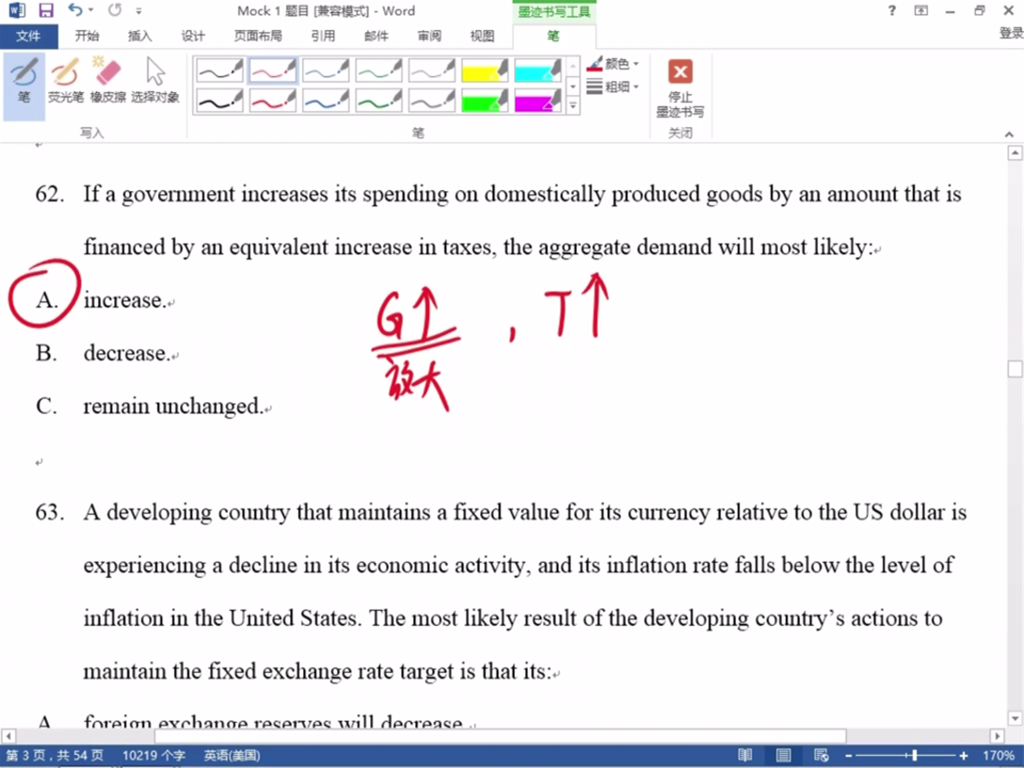Open the Help question mark icon
Image resolution: width=1024 pixels, height=768 pixels.
tap(892, 11)
